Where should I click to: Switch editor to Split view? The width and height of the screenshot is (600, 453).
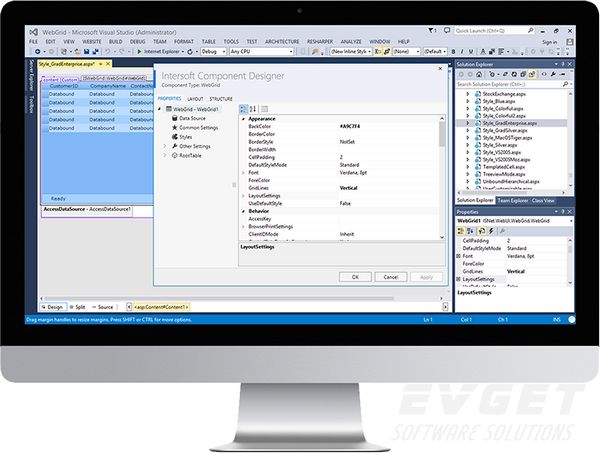tap(77, 307)
